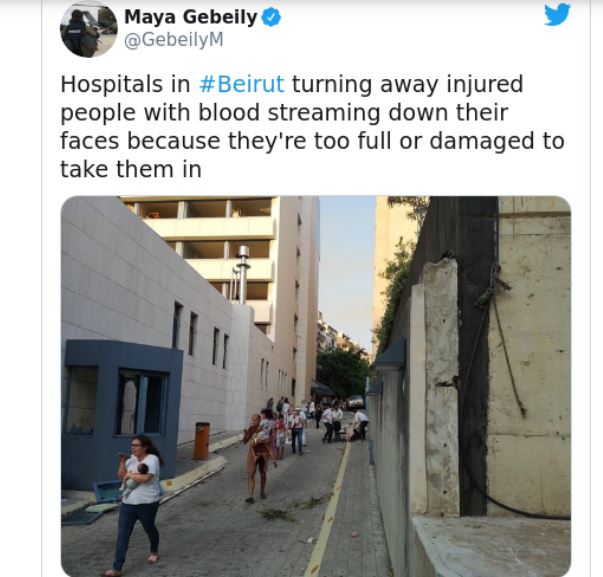Click the person carrying a child in photo

(x=259, y=455)
